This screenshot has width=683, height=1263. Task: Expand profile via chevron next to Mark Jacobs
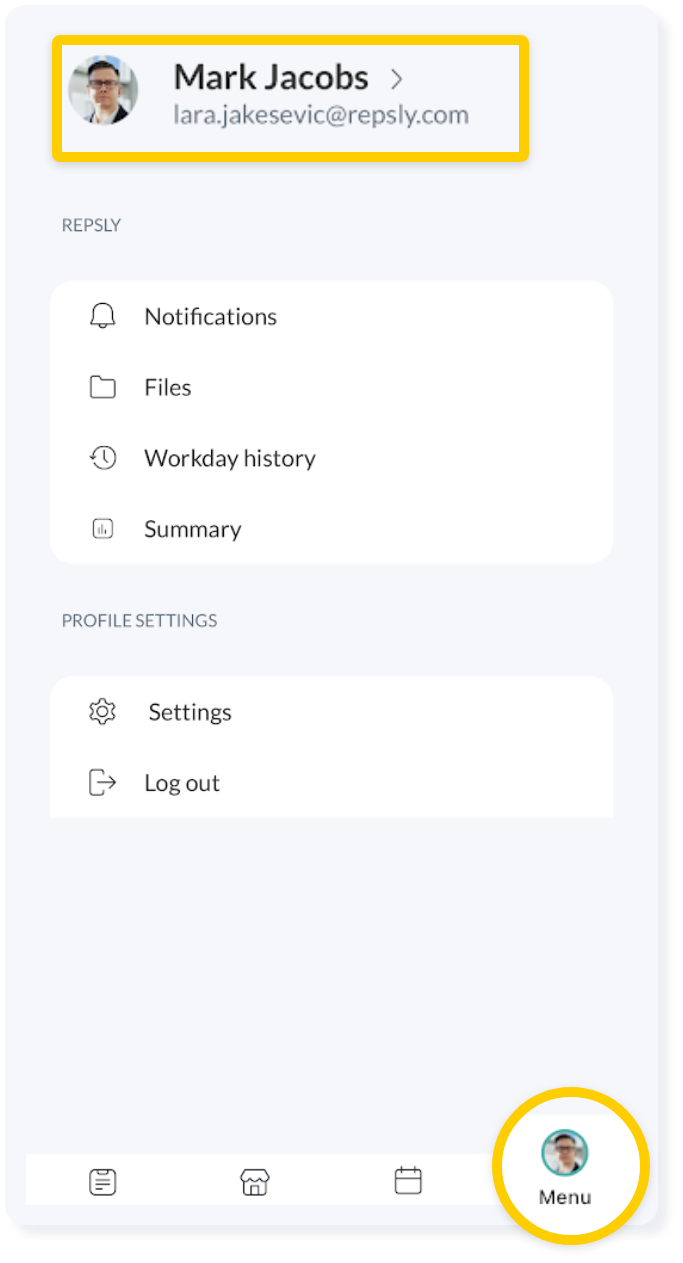pos(396,78)
